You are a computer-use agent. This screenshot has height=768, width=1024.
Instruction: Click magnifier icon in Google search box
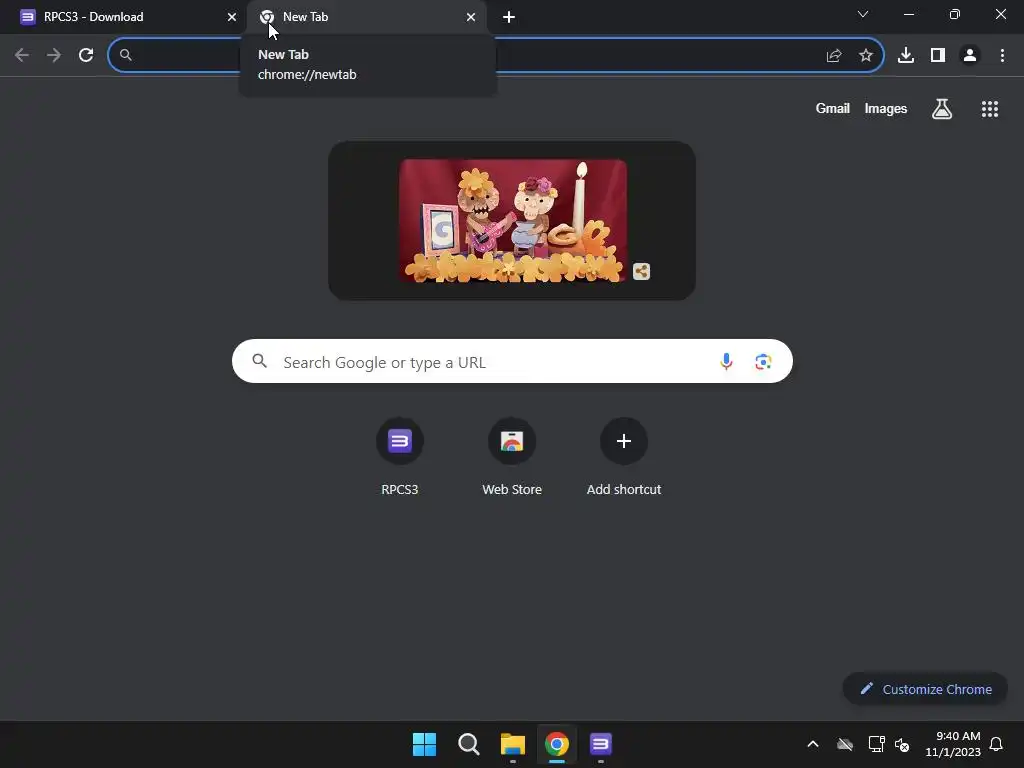260,361
